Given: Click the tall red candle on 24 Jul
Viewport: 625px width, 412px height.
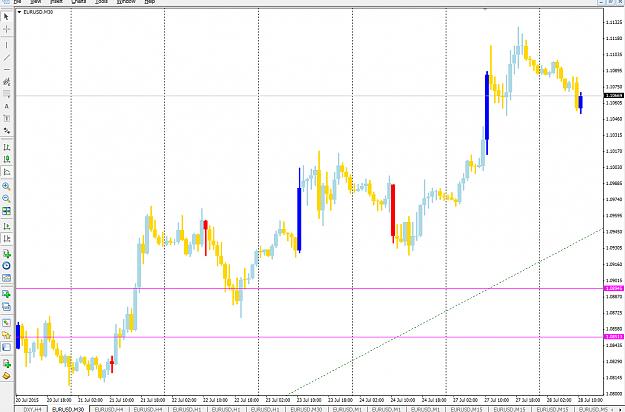Looking at the screenshot, I should coord(393,210).
